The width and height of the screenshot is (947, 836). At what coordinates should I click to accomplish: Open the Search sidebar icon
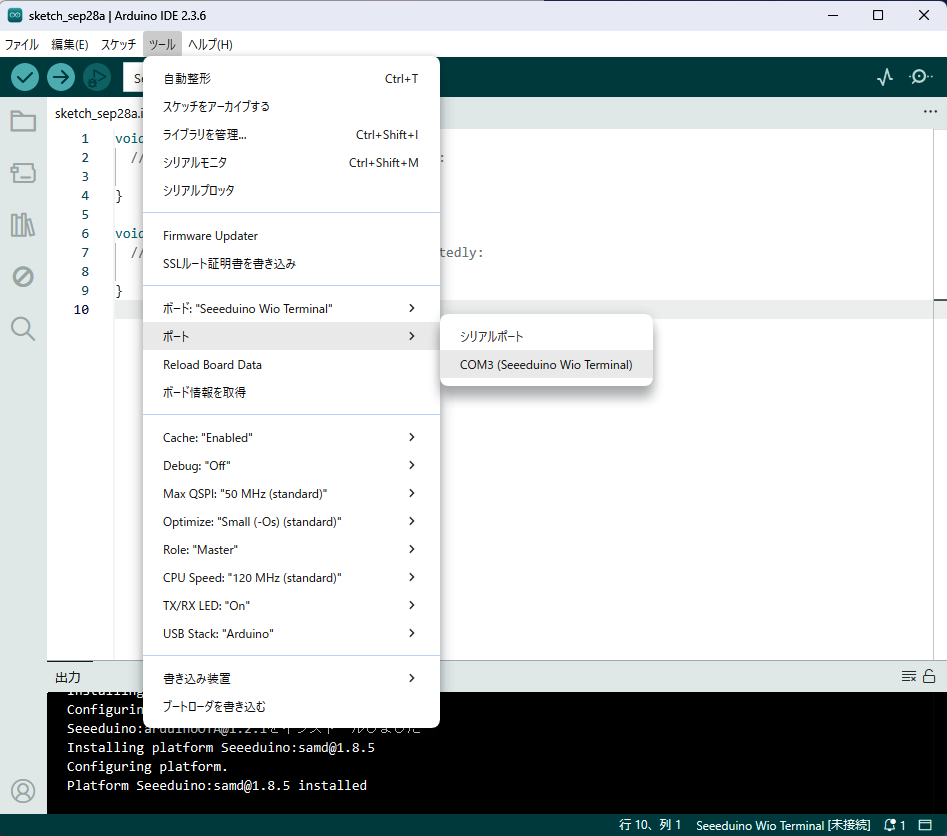(x=23, y=329)
